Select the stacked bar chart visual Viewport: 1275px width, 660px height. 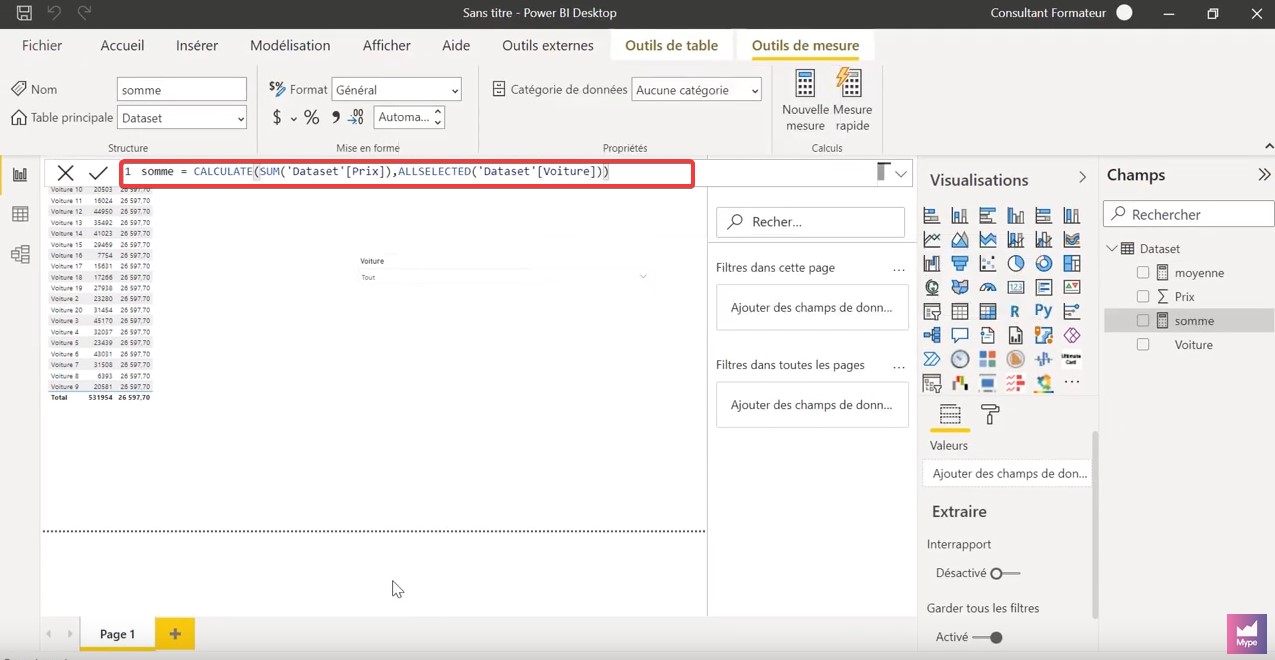click(x=932, y=215)
